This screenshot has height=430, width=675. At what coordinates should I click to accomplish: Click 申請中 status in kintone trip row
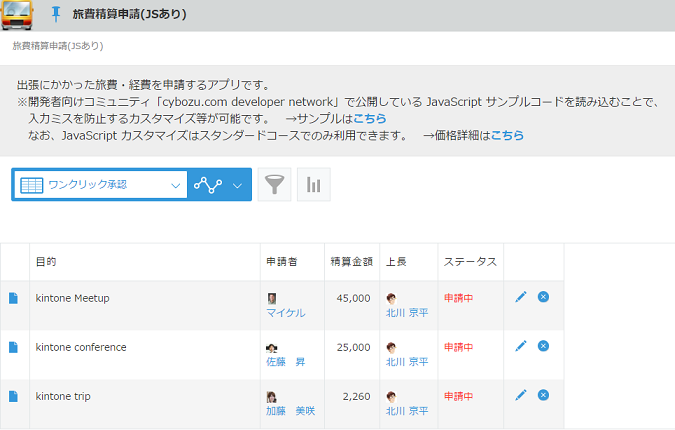pos(458,396)
